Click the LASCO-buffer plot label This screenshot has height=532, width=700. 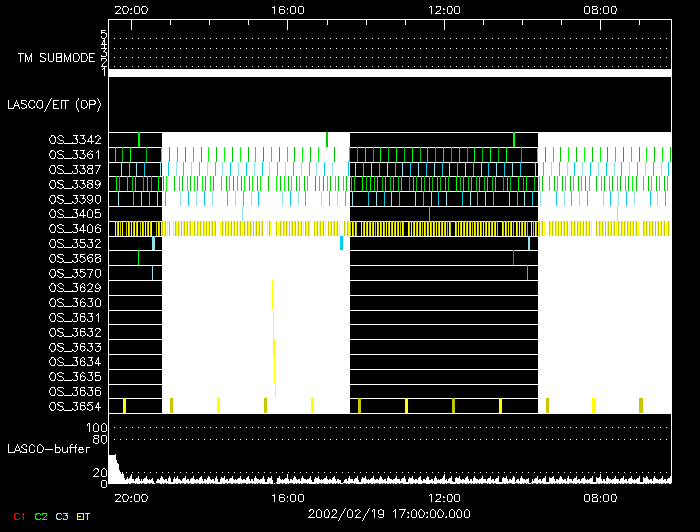pos(47,449)
